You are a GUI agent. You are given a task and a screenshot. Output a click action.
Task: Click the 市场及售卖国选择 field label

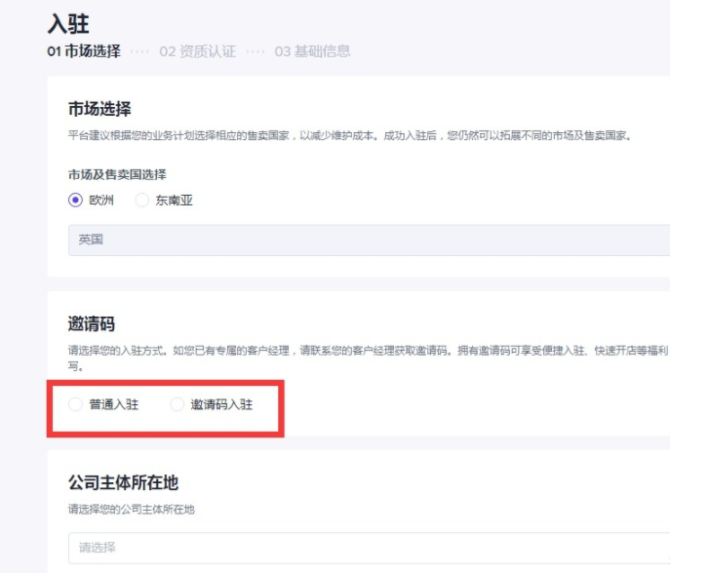coord(117,174)
